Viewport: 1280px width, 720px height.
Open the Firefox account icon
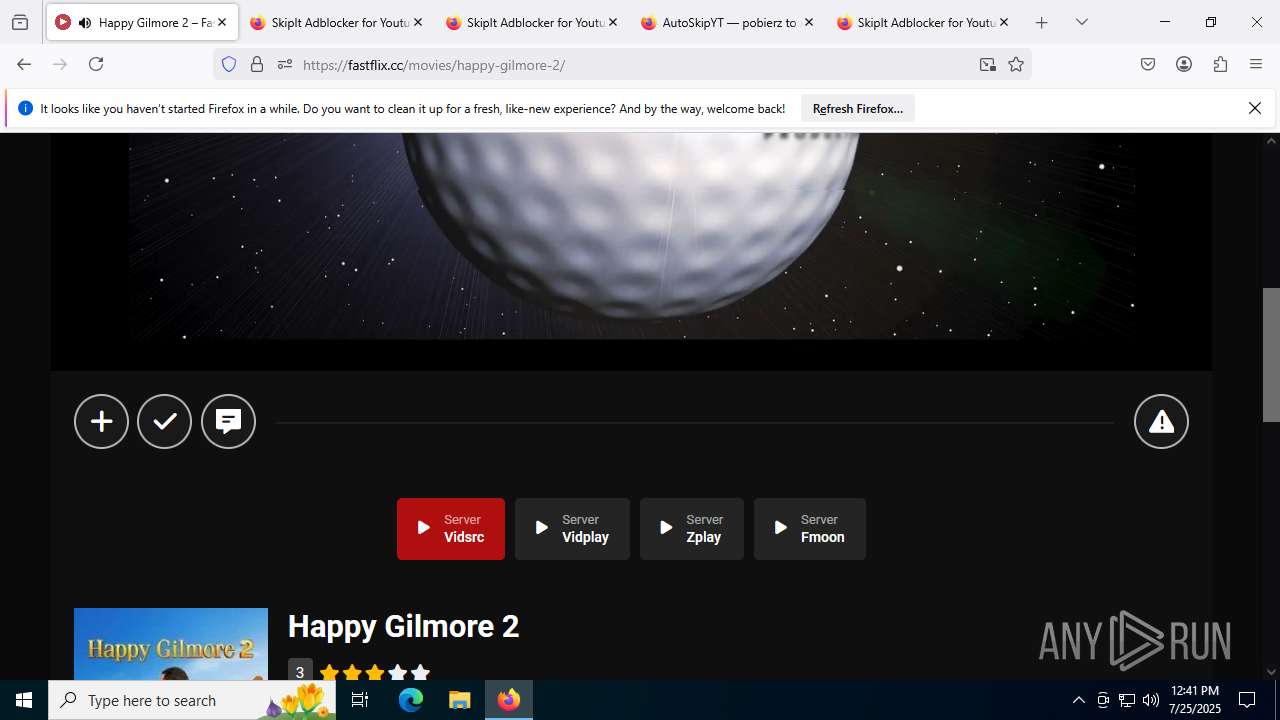click(1184, 64)
